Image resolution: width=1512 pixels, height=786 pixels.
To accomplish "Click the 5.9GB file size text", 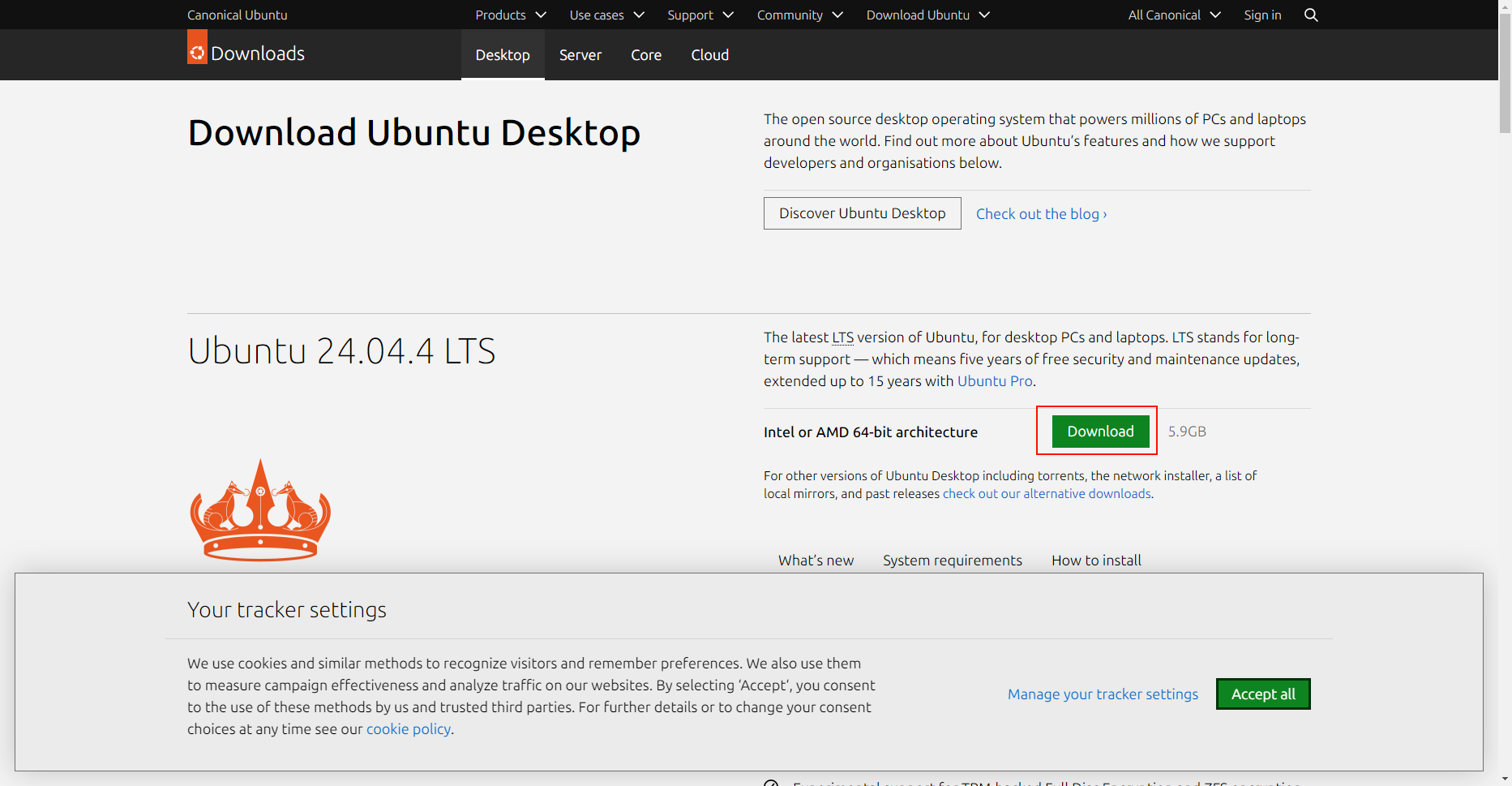I will [1187, 432].
